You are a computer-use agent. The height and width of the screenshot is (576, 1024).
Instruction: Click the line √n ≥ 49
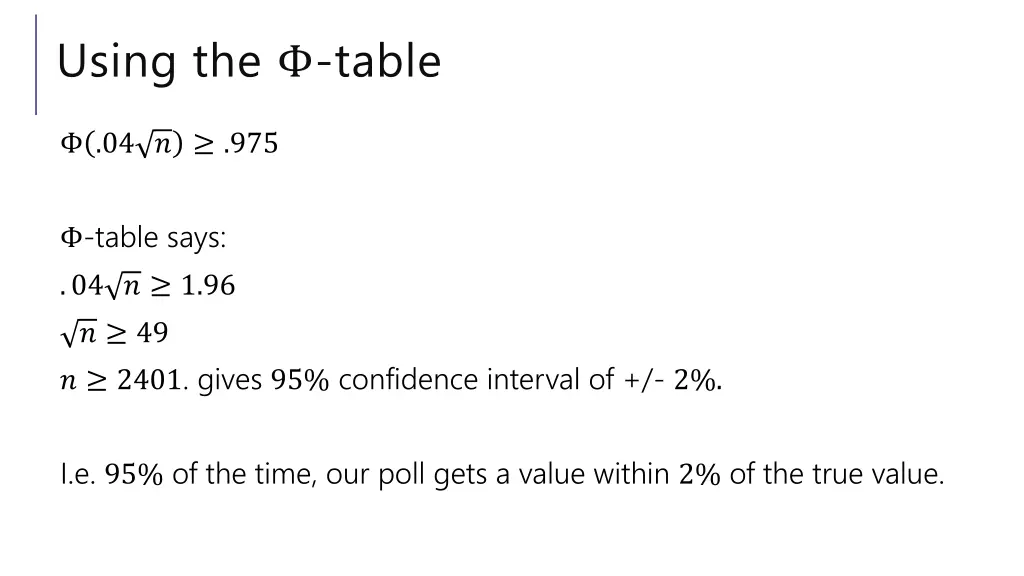click(x=114, y=332)
